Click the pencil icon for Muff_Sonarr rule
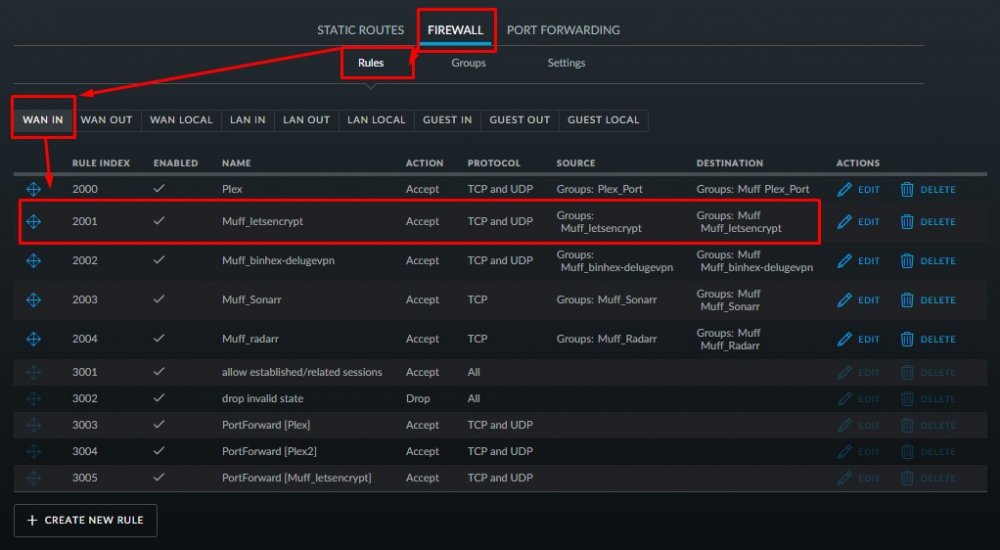1000x550 pixels. point(844,300)
